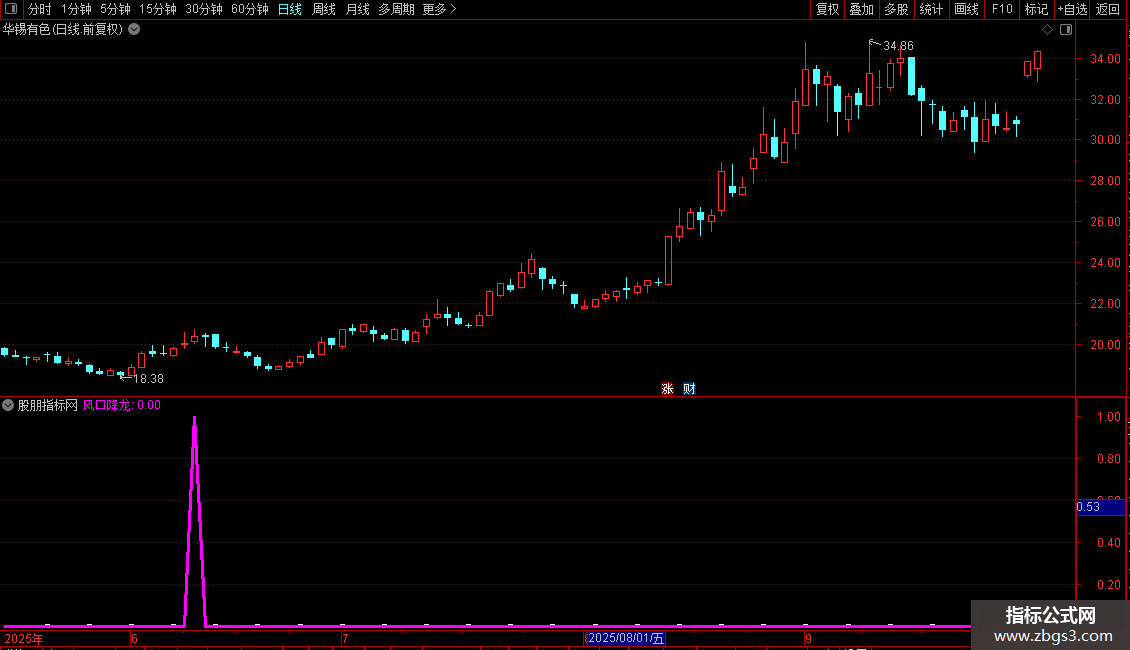Open F10 company information
1130x650 pixels.
(1002, 9)
